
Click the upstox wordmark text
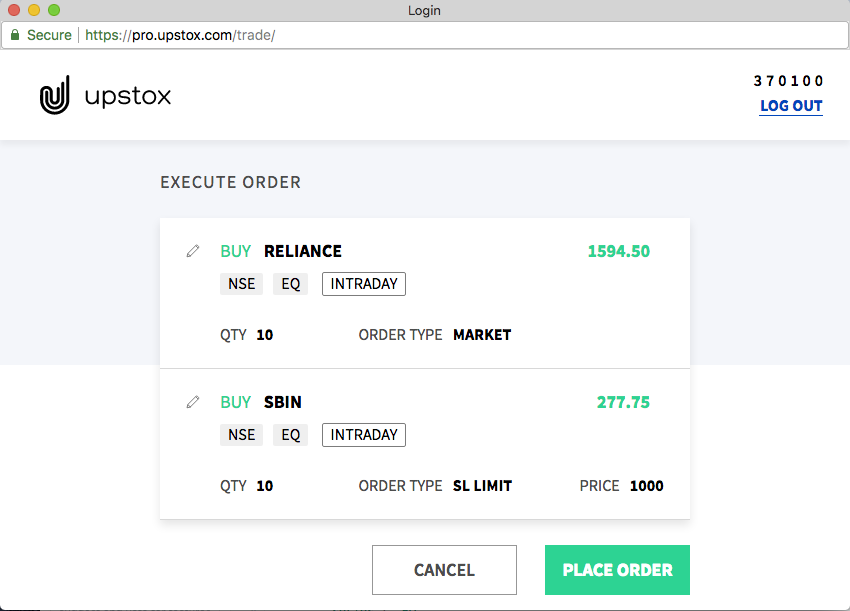coord(128,96)
